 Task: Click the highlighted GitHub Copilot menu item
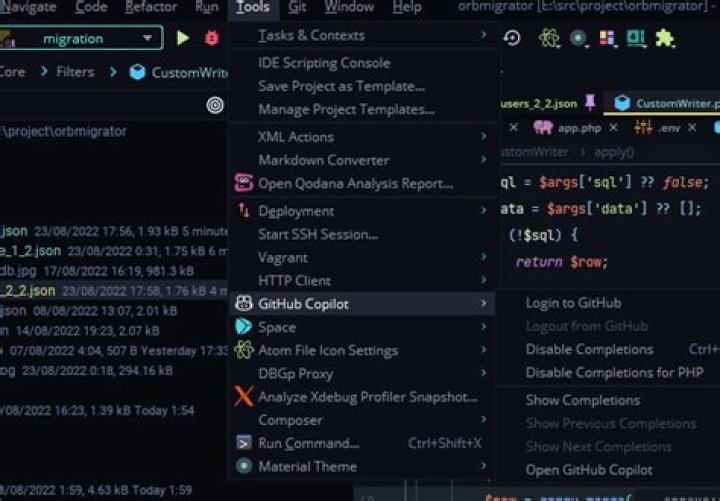[x=362, y=304]
